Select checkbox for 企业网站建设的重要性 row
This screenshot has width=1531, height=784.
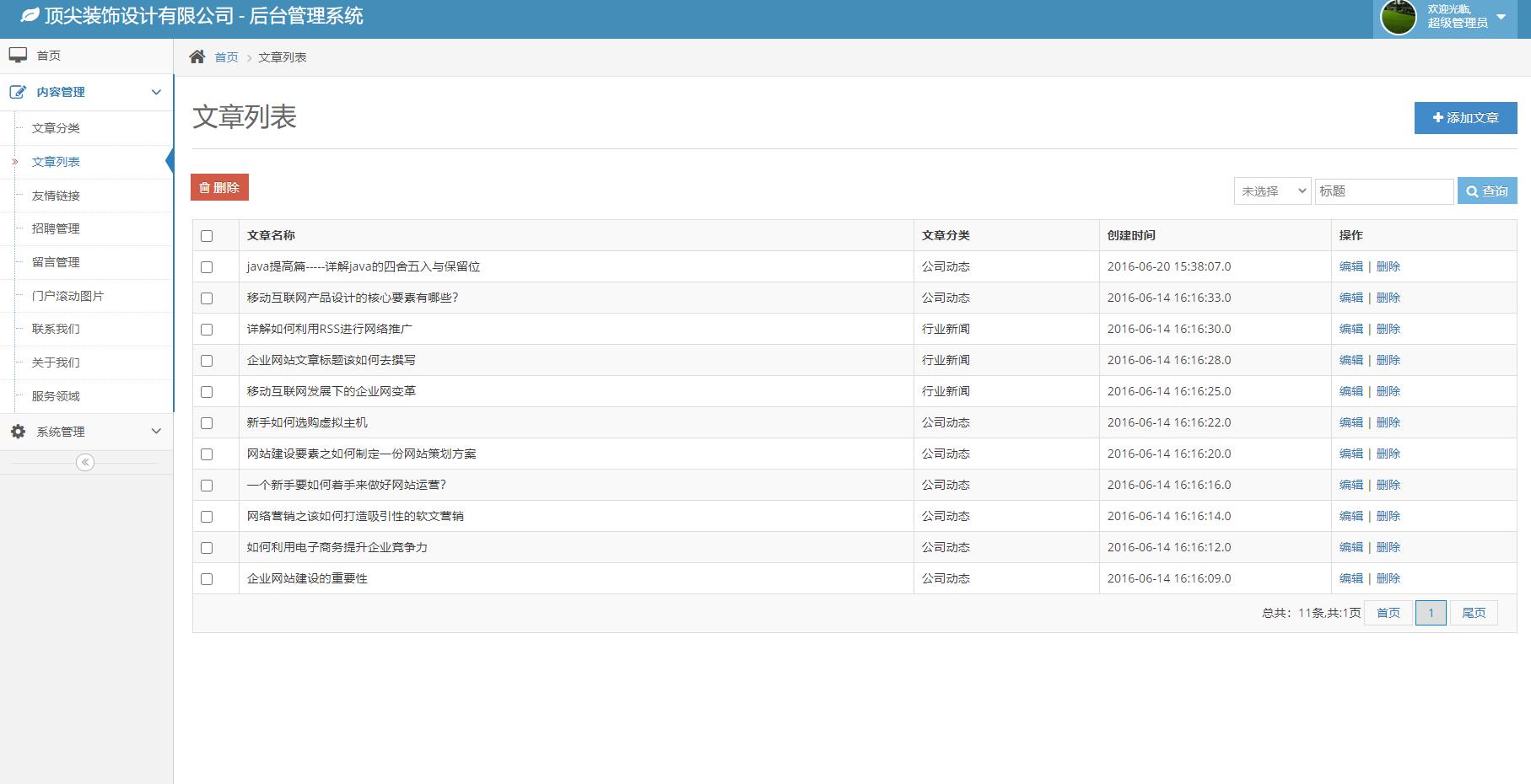tap(207, 579)
